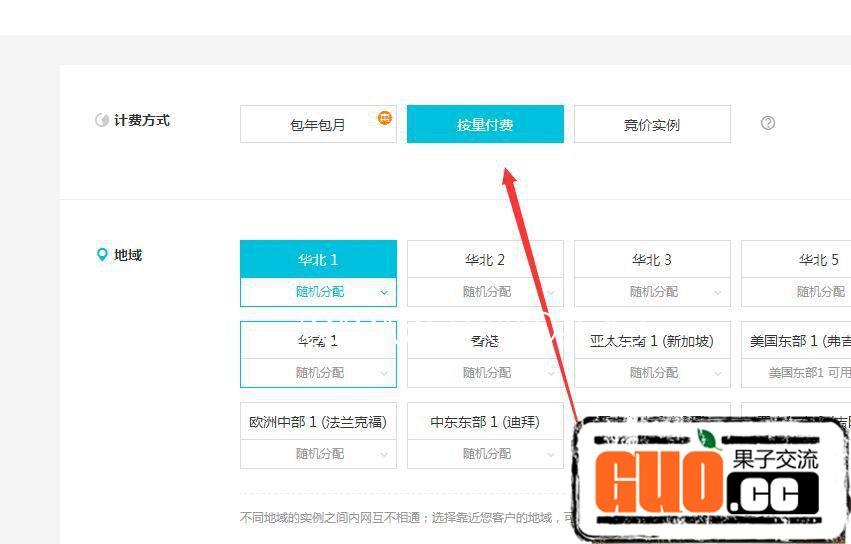Select the 香港 region
Viewport: 851px width, 544px height.
(485, 340)
